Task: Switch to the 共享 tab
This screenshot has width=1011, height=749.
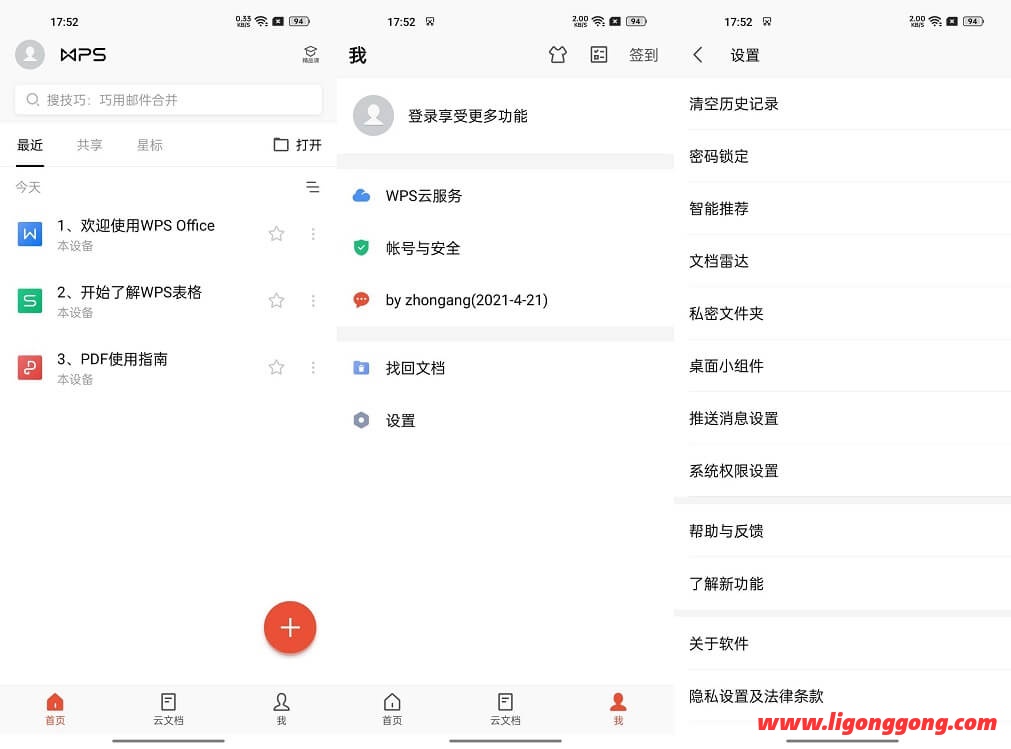Action: (90, 145)
